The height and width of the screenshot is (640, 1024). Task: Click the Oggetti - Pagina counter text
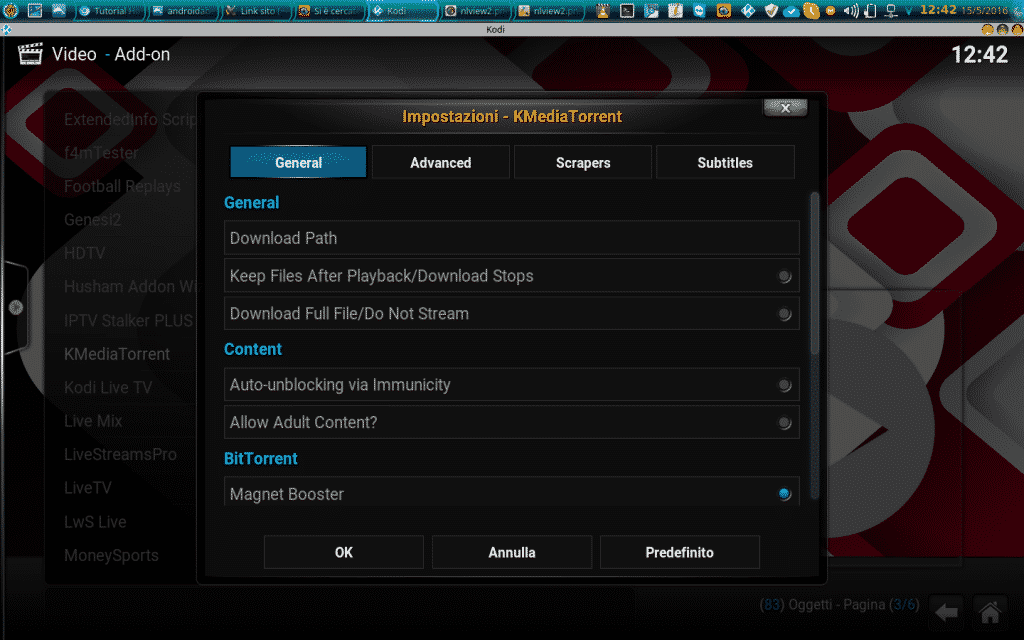click(x=839, y=605)
